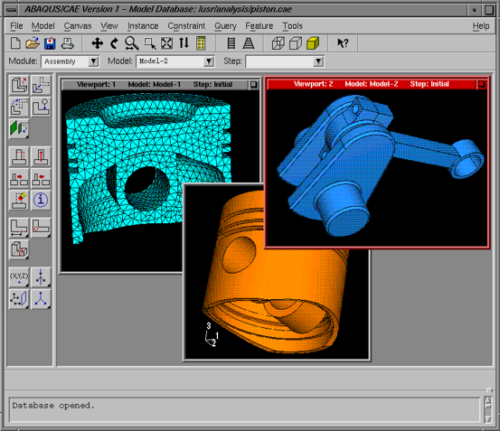Open a database with the folder icon
Viewport: 500px width, 431px height.
(x=33, y=43)
